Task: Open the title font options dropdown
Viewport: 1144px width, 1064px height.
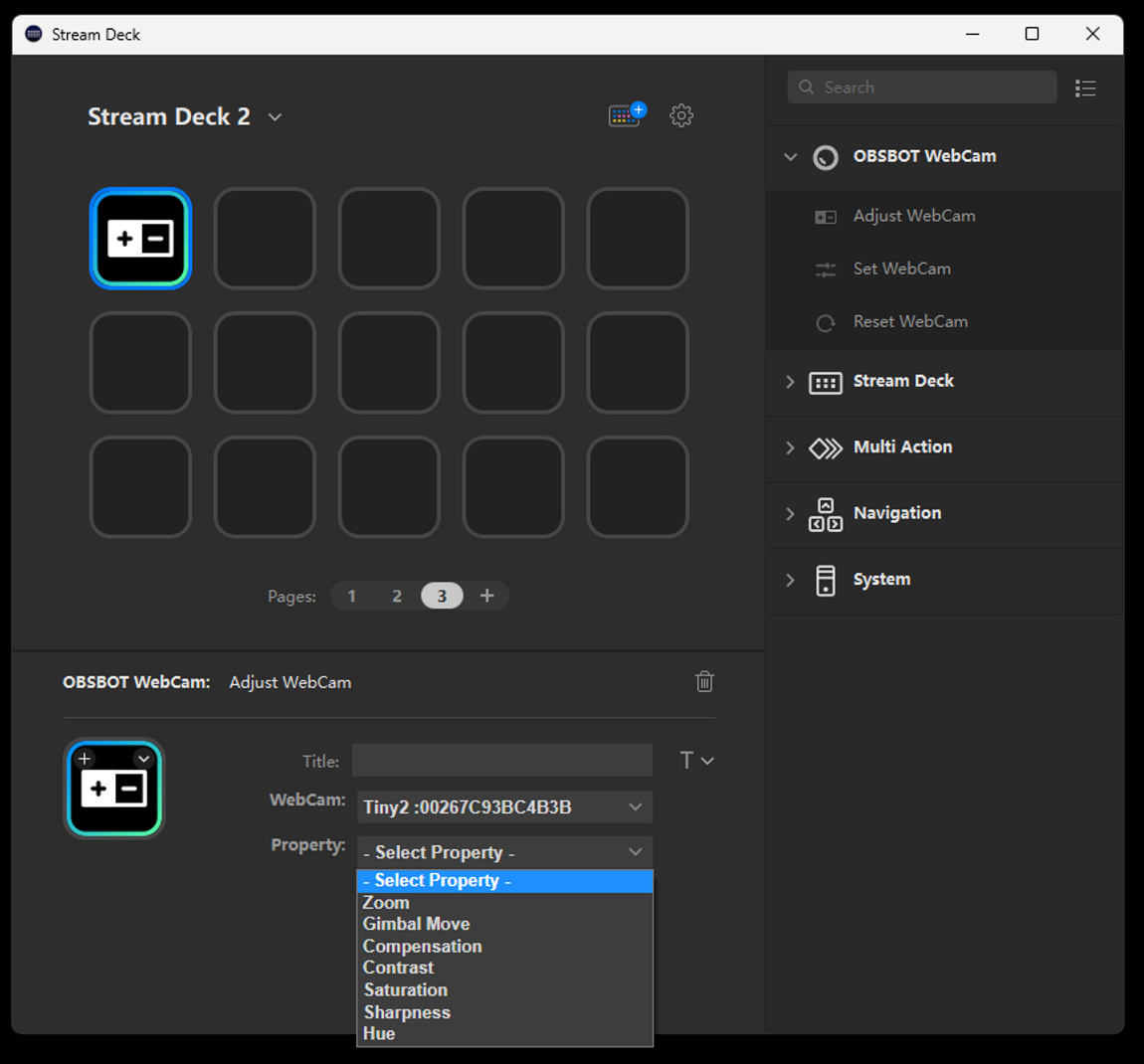Action: click(695, 760)
